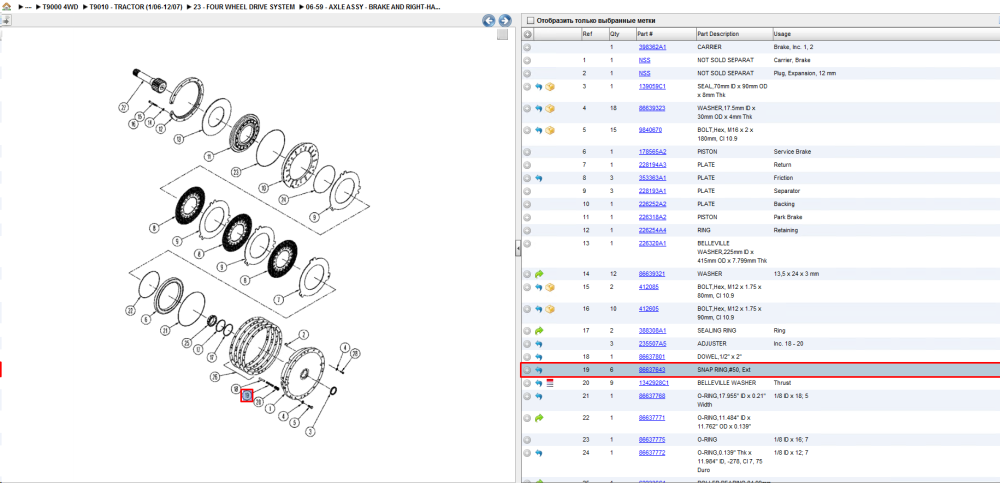This screenshot has width=1000, height=483.
Task: Select the 'Park Brake' usage text
Action: click(x=787, y=217)
